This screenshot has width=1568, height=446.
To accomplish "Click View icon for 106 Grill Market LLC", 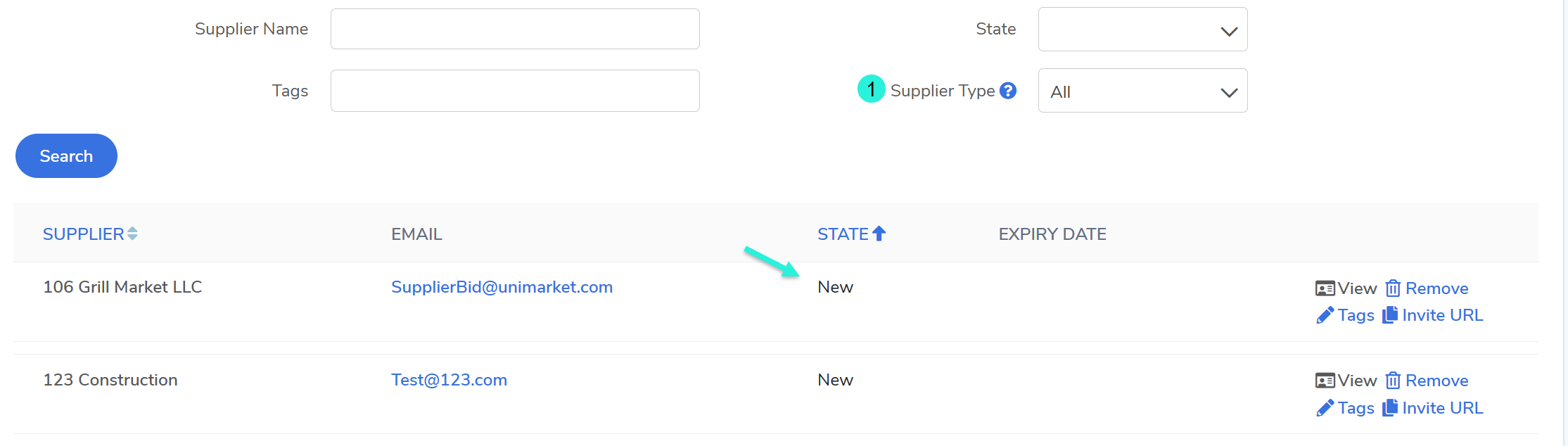I will point(1325,288).
